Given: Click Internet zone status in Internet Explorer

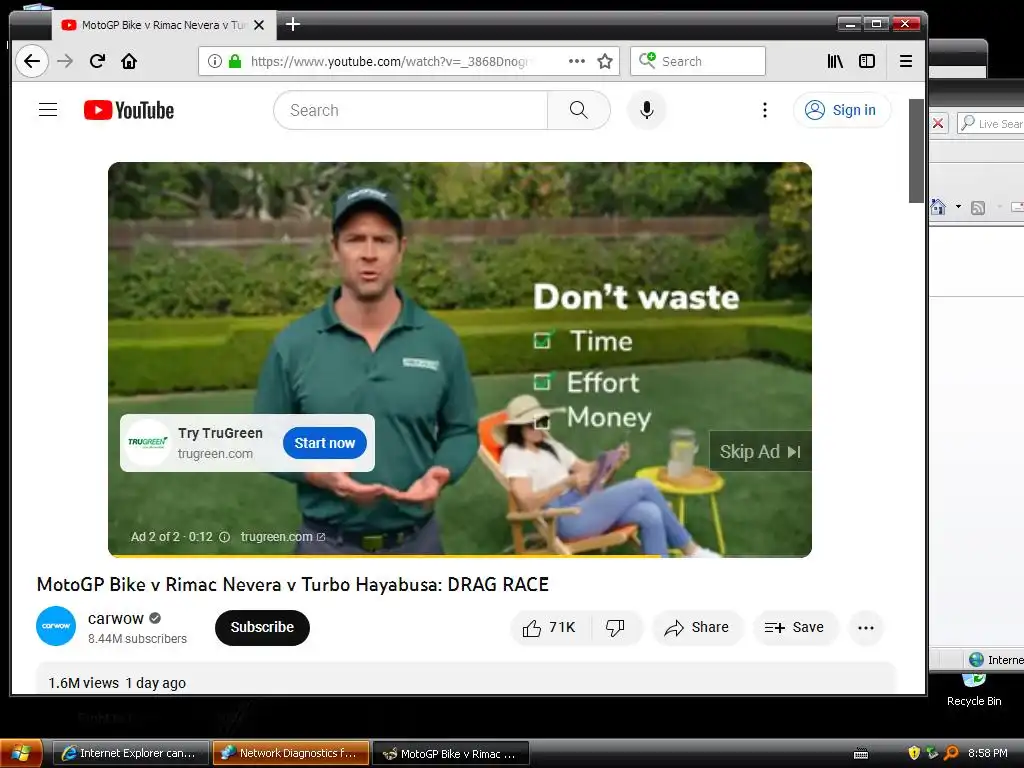Looking at the screenshot, I should (996, 660).
